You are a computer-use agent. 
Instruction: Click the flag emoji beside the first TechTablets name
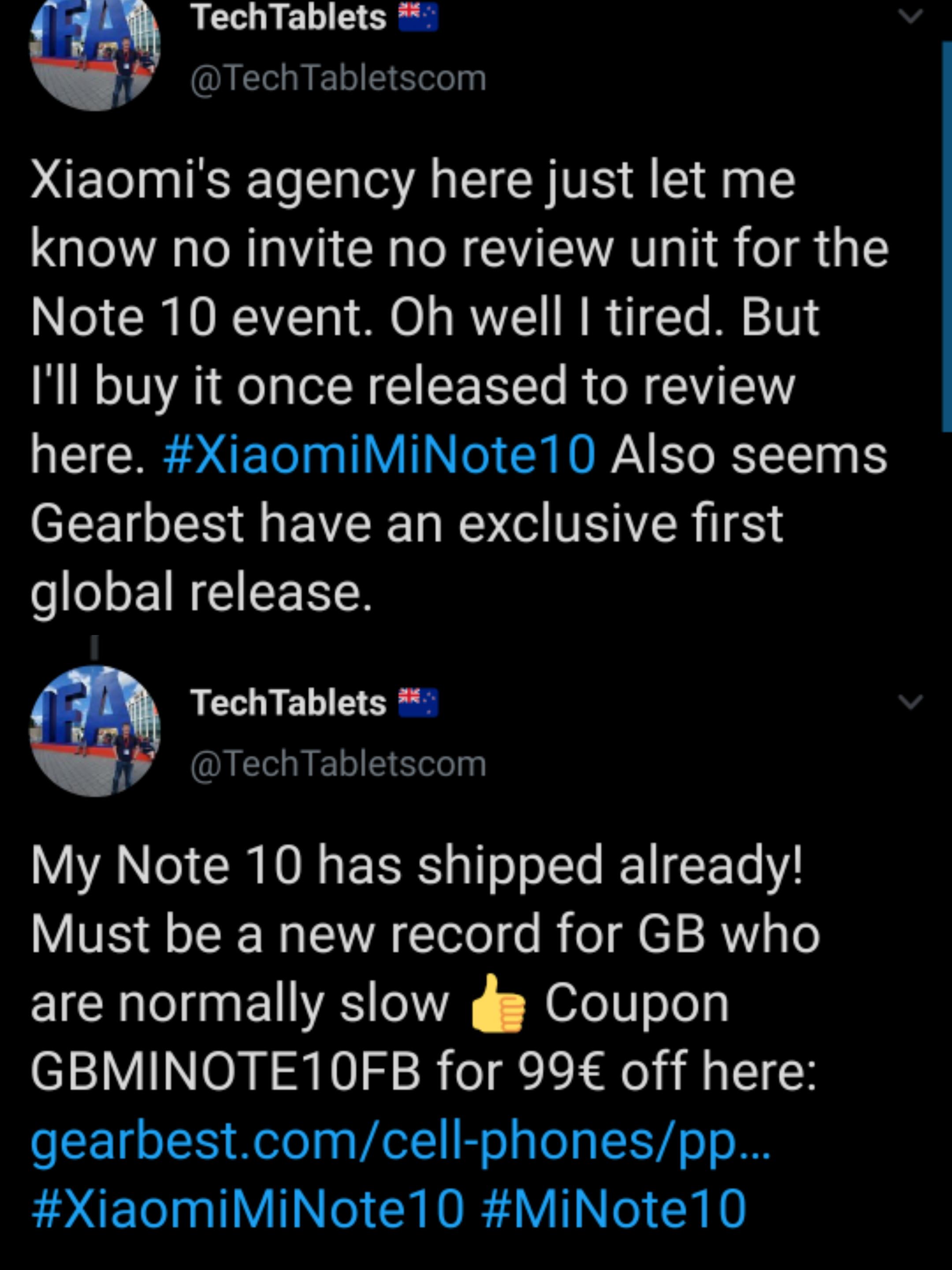pyautogui.click(x=418, y=17)
